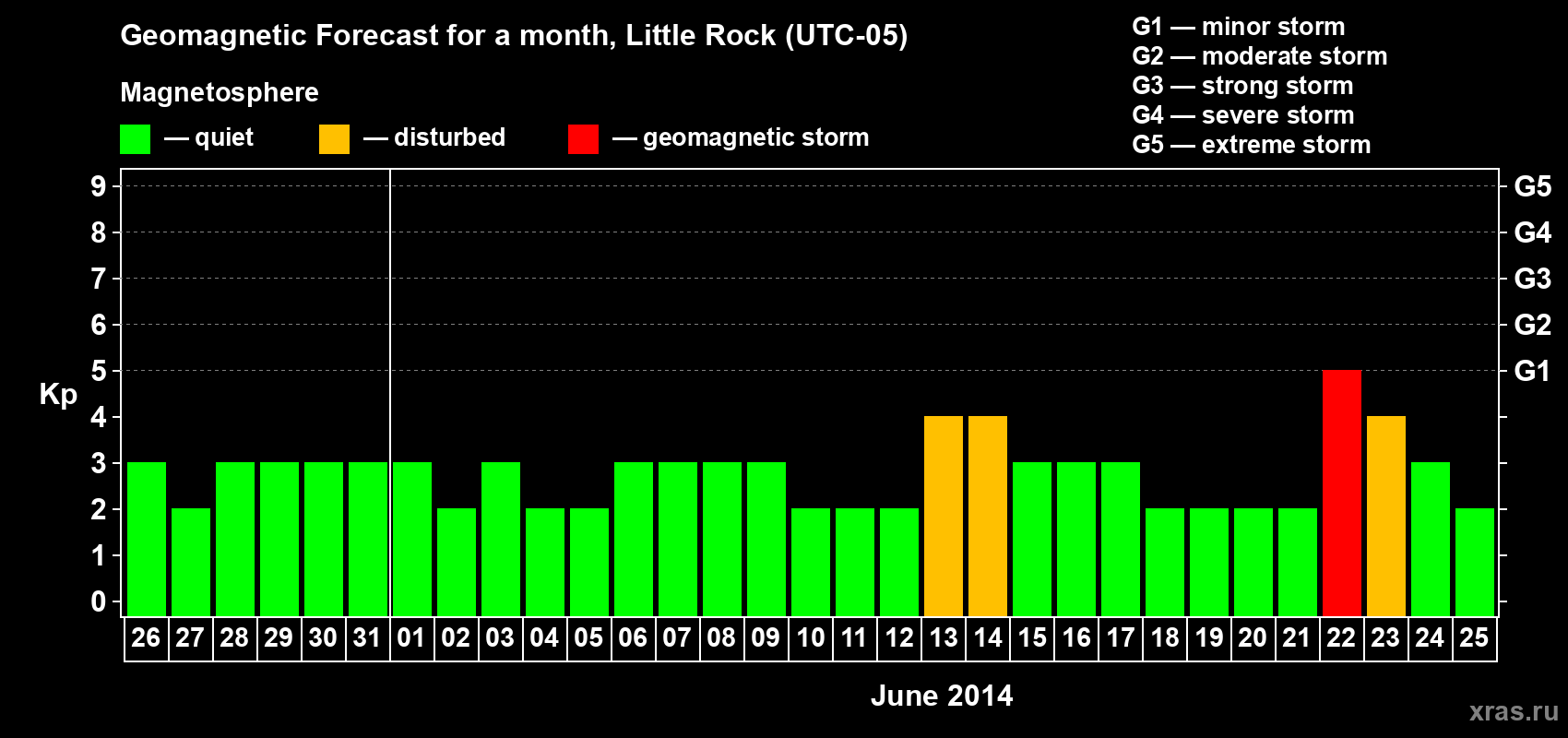
Task: Click the red geomagnetic storm legend swatch
Action: [x=583, y=139]
